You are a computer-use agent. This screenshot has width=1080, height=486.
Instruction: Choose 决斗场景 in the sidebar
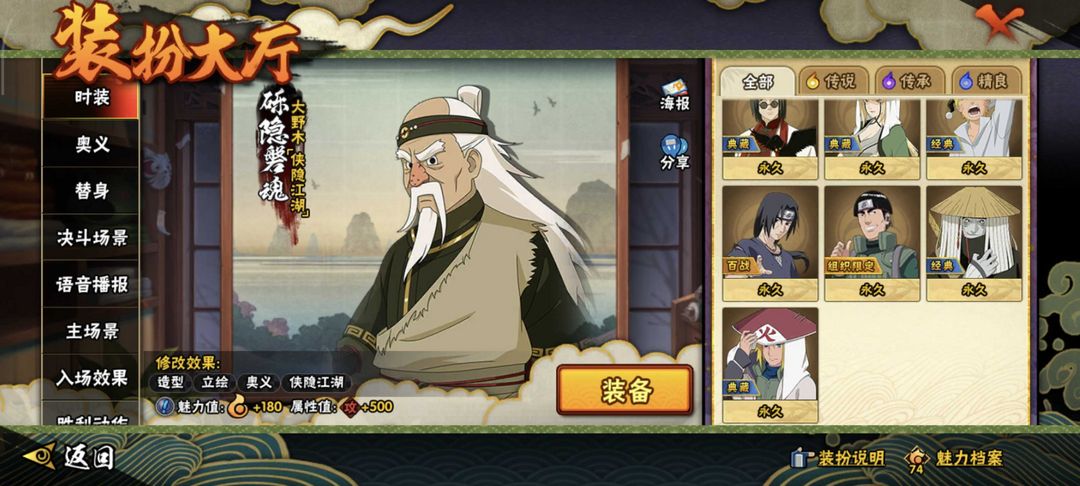[x=91, y=237]
